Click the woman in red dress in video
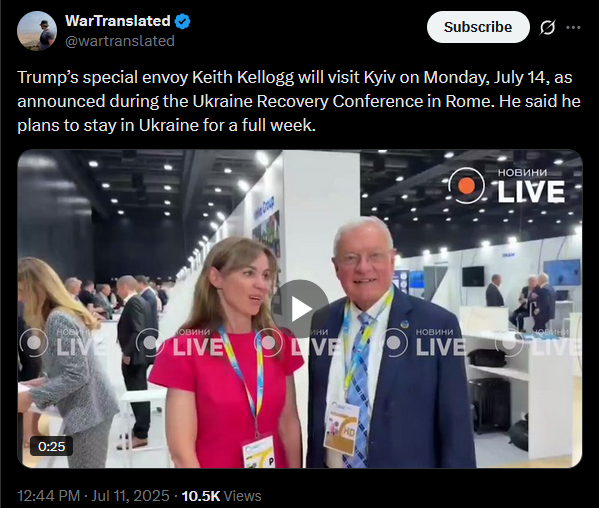 231,353
